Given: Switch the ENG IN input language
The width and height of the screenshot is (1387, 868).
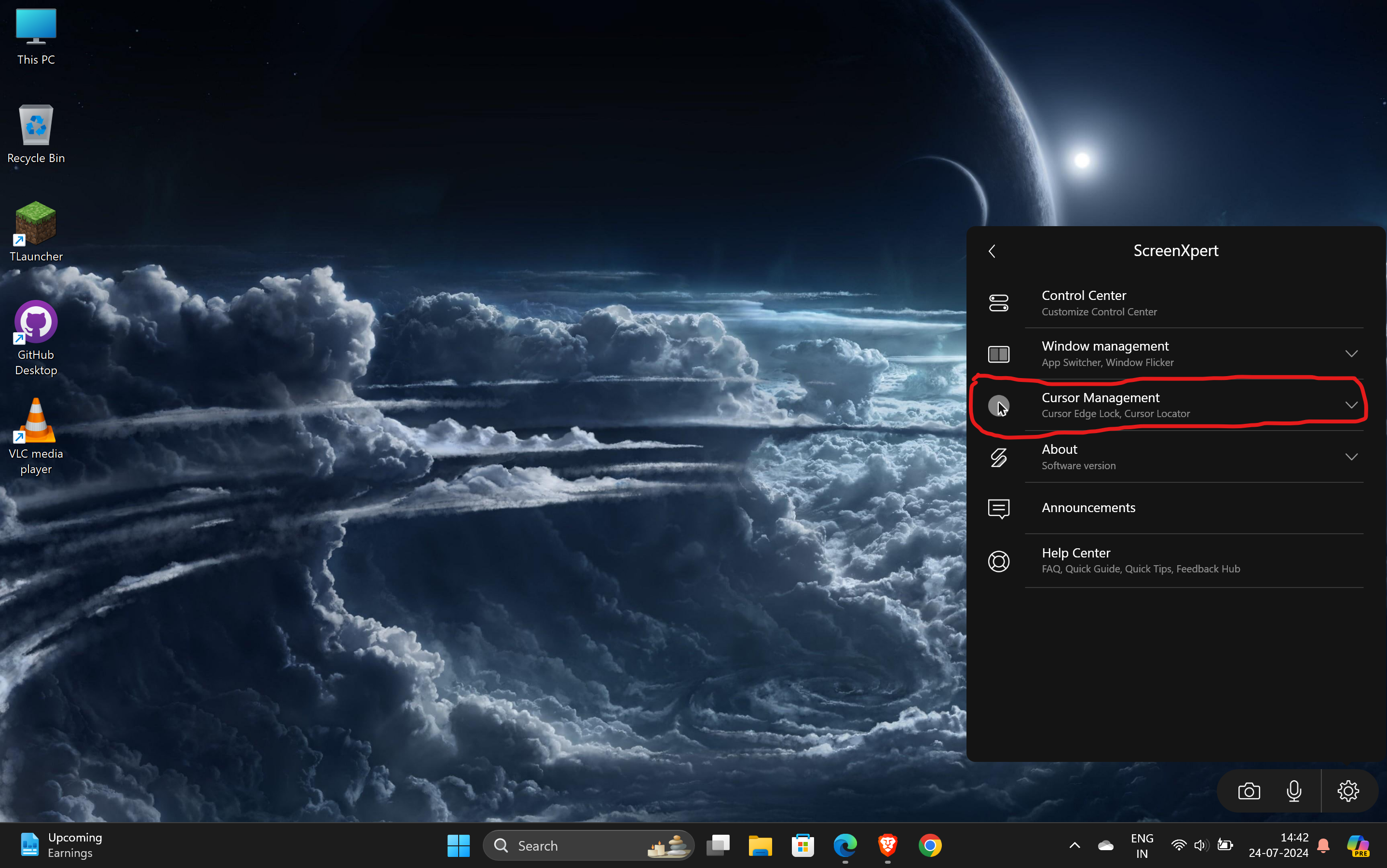Looking at the screenshot, I should click(x=1142, y=846).
